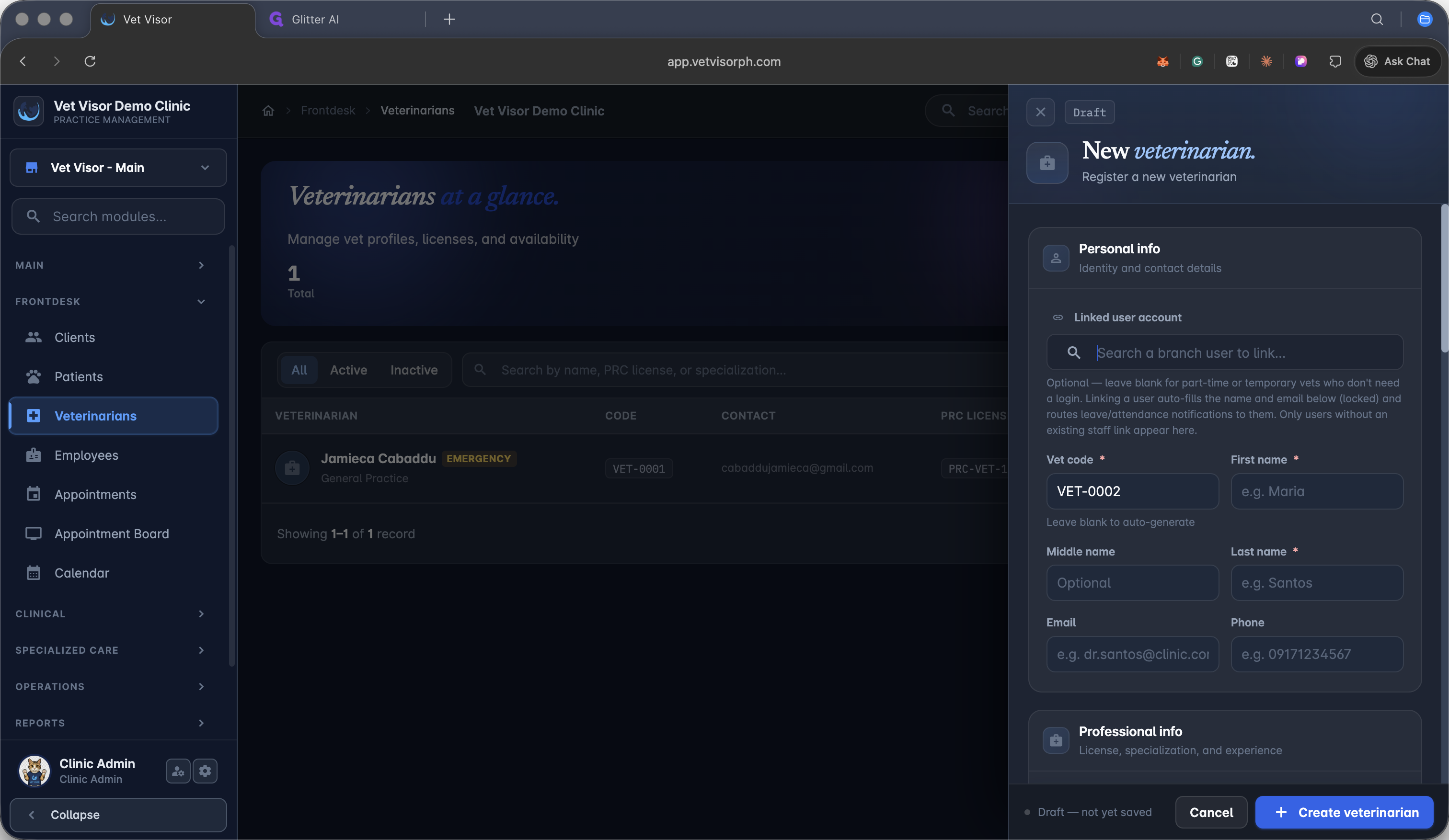
Task: Click the Professional info briefcase icon
Action: click(1056, 740)
